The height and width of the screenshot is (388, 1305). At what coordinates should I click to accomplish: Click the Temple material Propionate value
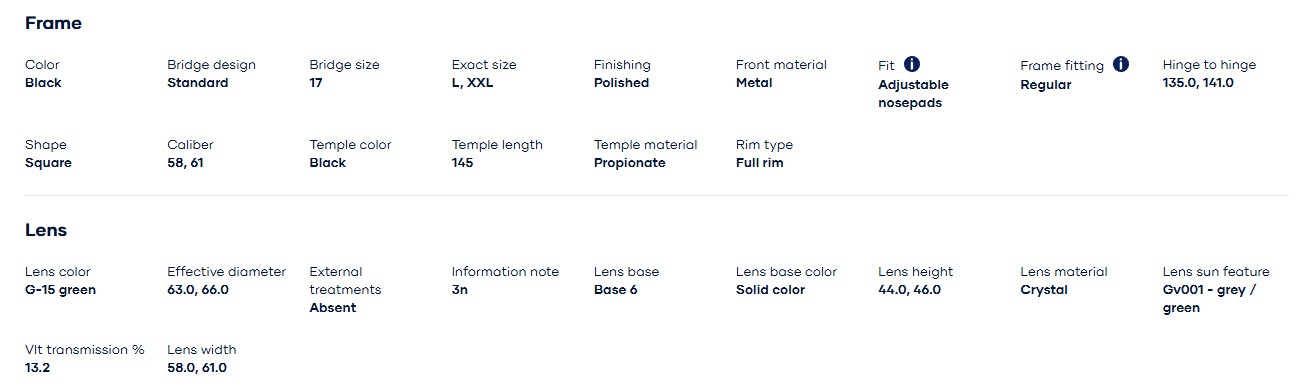[629, 163]
